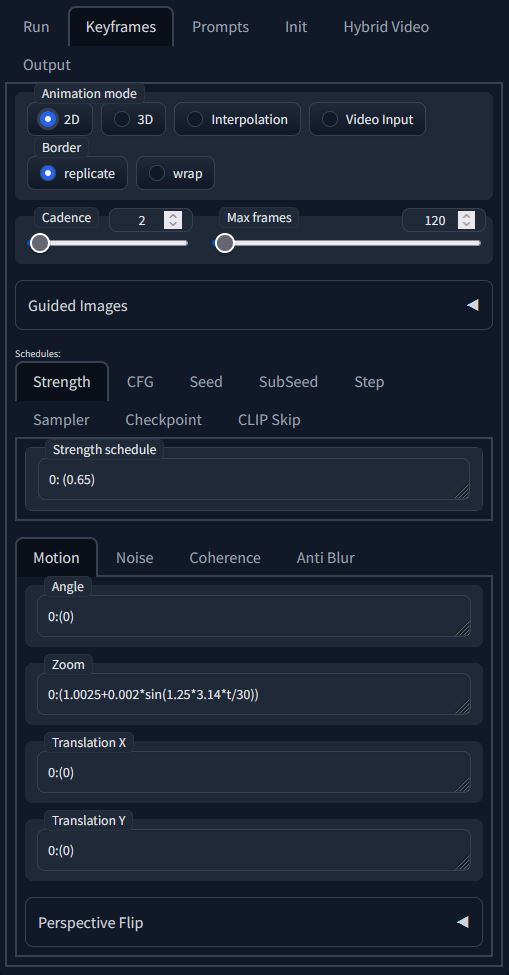The image size is (509, 975).
Task: Select the Interpolation animation mode
Action: point(237,119)
